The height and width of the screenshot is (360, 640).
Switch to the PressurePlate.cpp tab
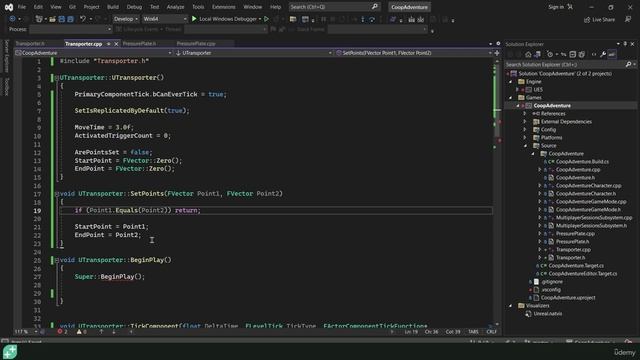196,44
